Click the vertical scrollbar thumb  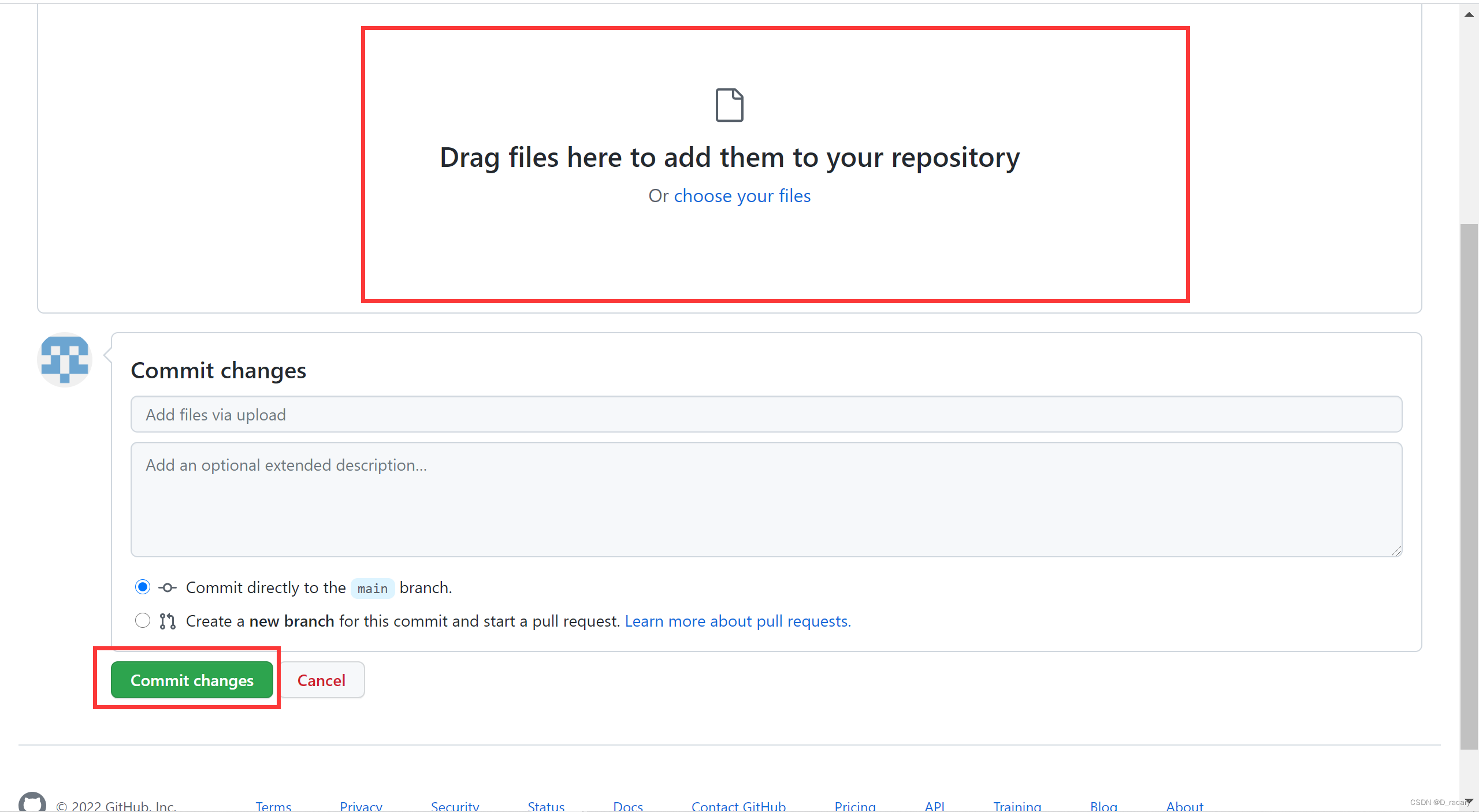(x=1469, y=486)
